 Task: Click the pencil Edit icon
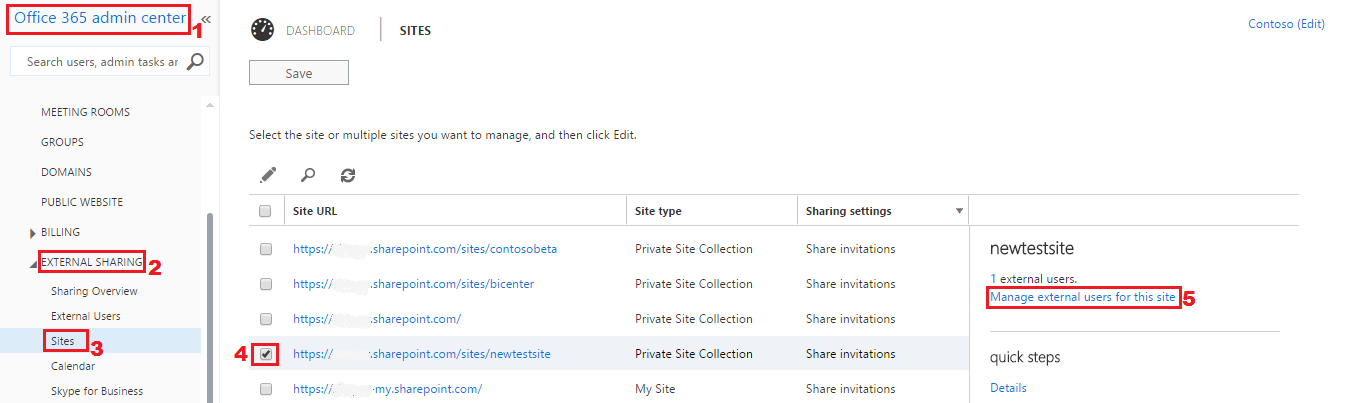(x=267, y=175)
